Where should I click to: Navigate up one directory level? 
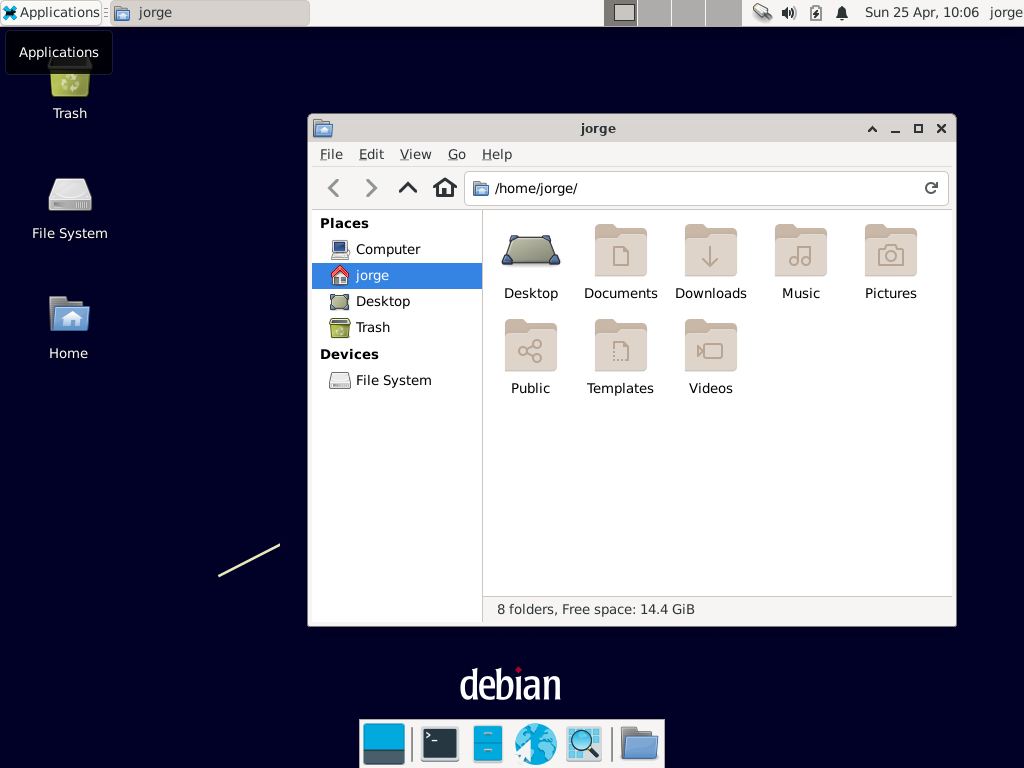click(407, 187)
